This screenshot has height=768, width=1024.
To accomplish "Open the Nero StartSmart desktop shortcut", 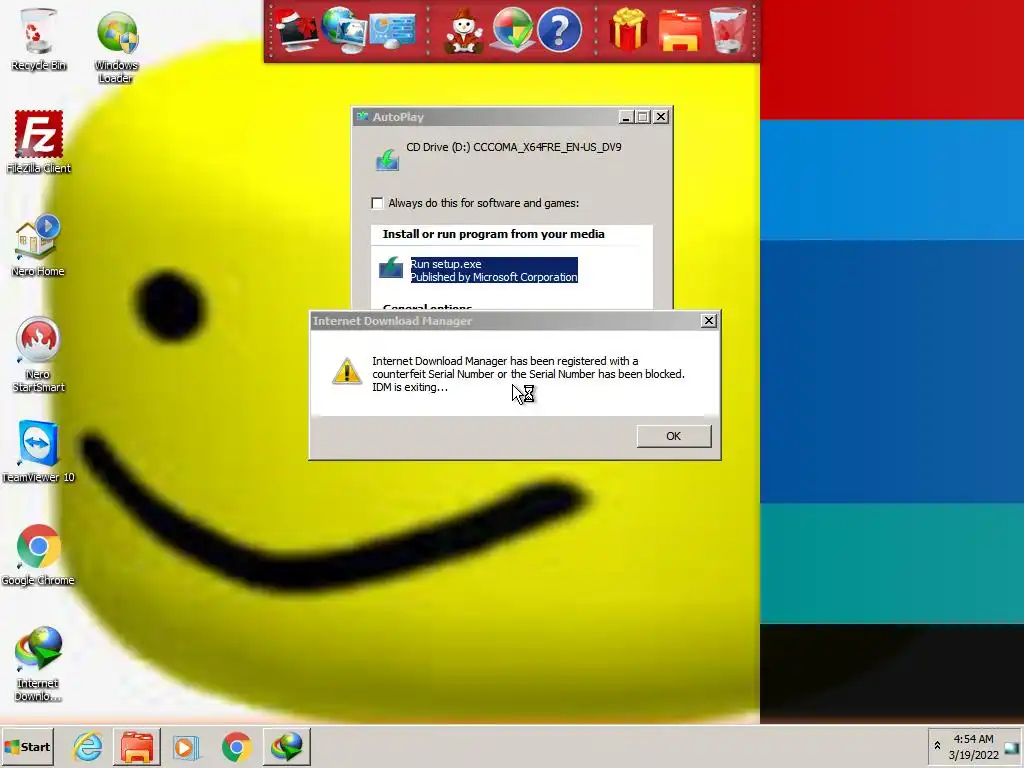I will [38, 355].
